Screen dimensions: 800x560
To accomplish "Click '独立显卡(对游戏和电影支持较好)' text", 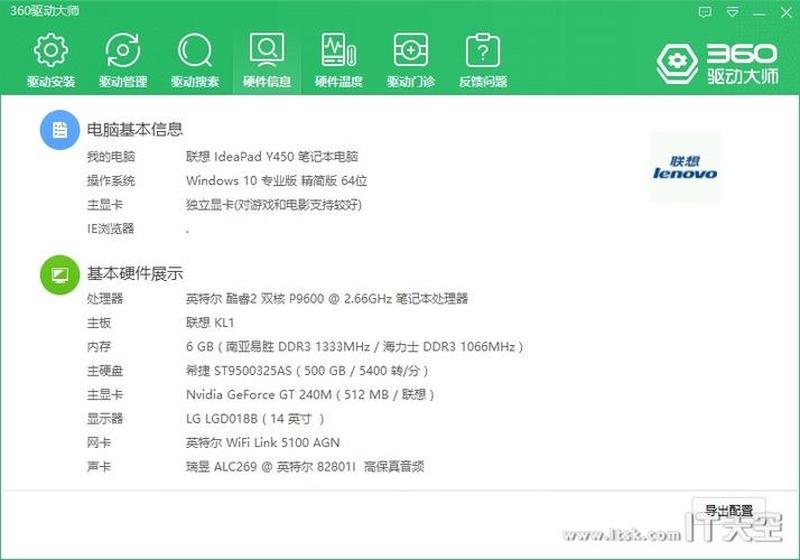I will (274, 205).
